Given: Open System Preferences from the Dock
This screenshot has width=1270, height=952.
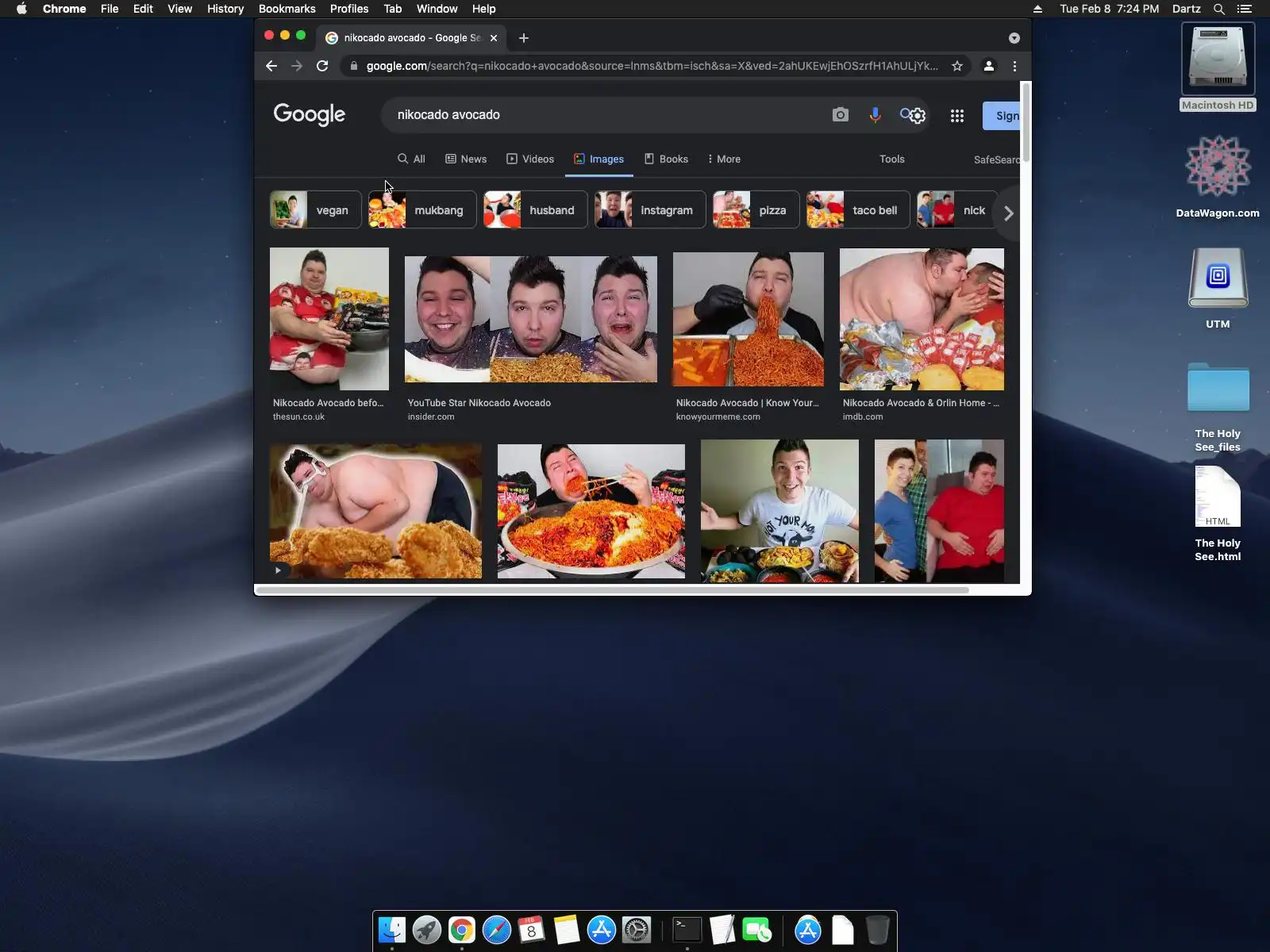Looking at the screenshot, I should tap(637, 930).
